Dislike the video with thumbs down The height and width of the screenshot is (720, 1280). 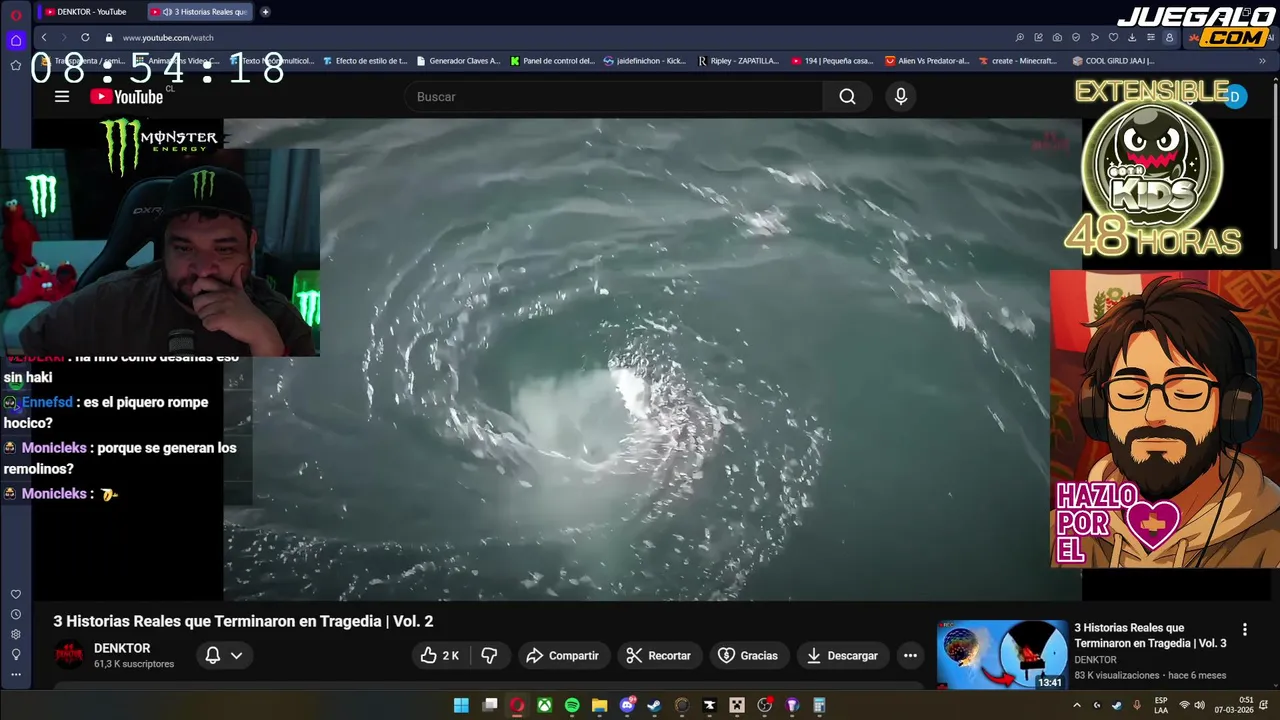[489, 656]
